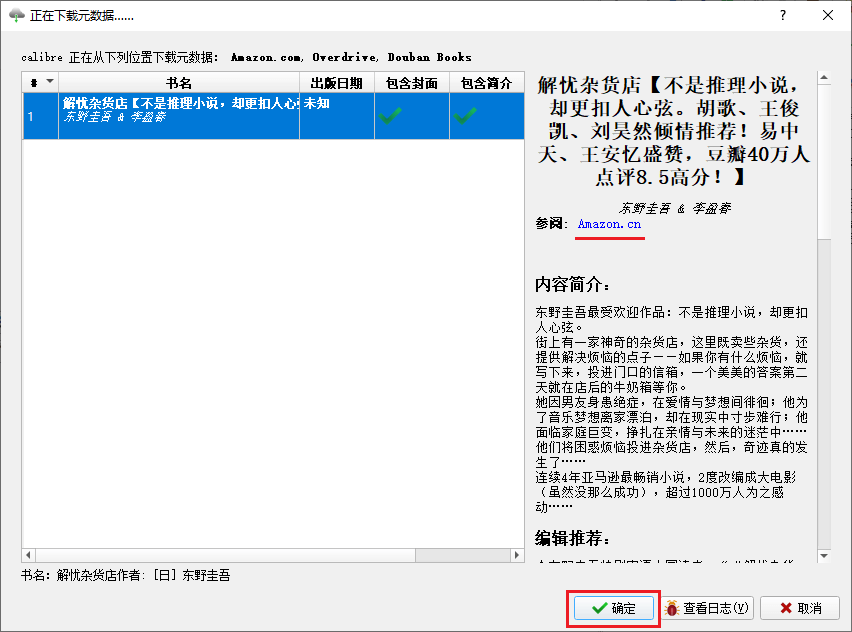Click the cover-included green checkmark
Screen dimensions: 852x632
tap(390, 115)
